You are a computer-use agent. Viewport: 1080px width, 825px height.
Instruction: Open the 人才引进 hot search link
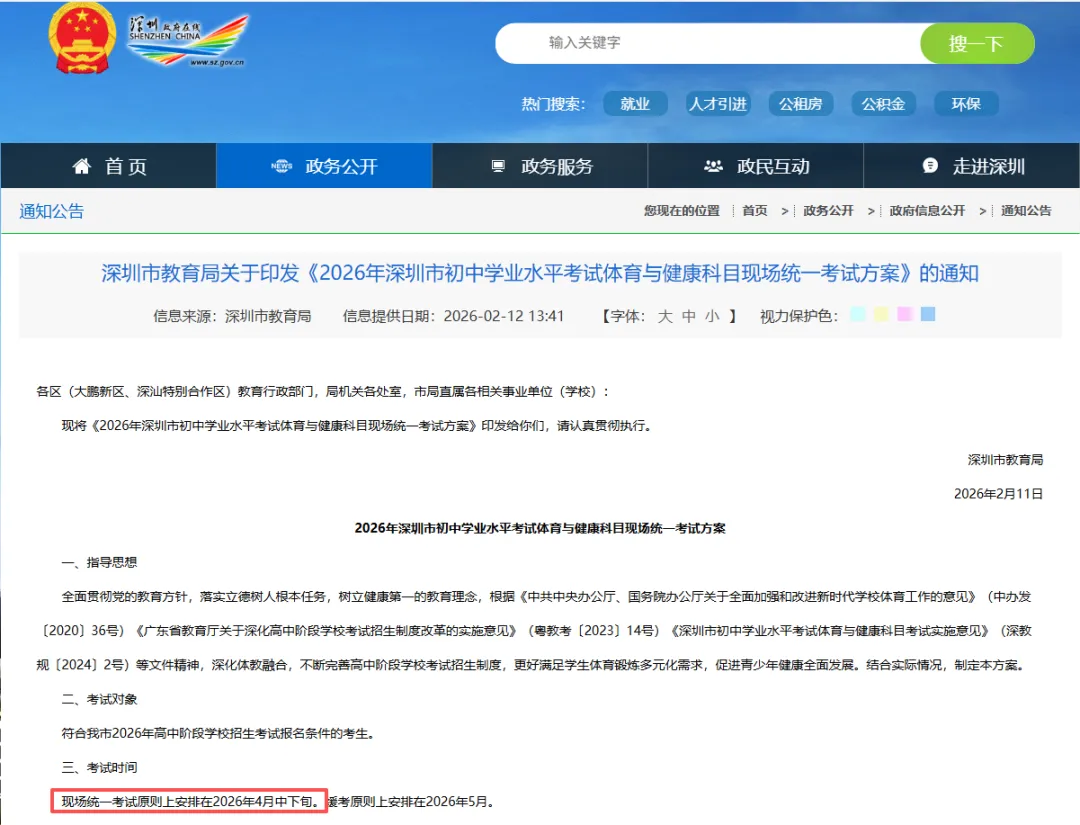[x=718, y=103]
